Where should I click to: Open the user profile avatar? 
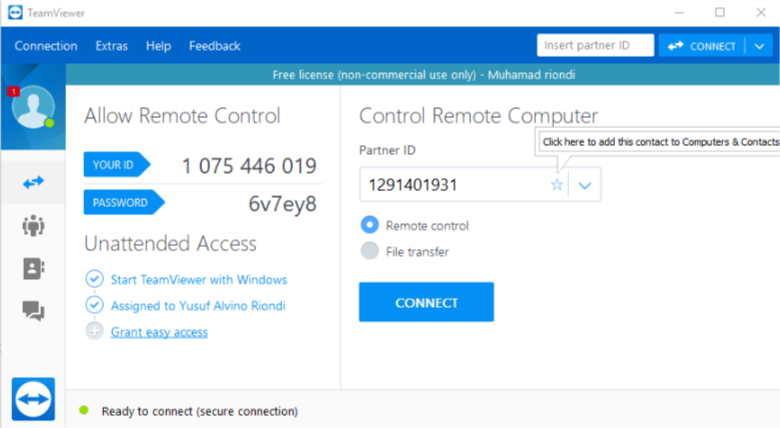[x=33, y=107]
